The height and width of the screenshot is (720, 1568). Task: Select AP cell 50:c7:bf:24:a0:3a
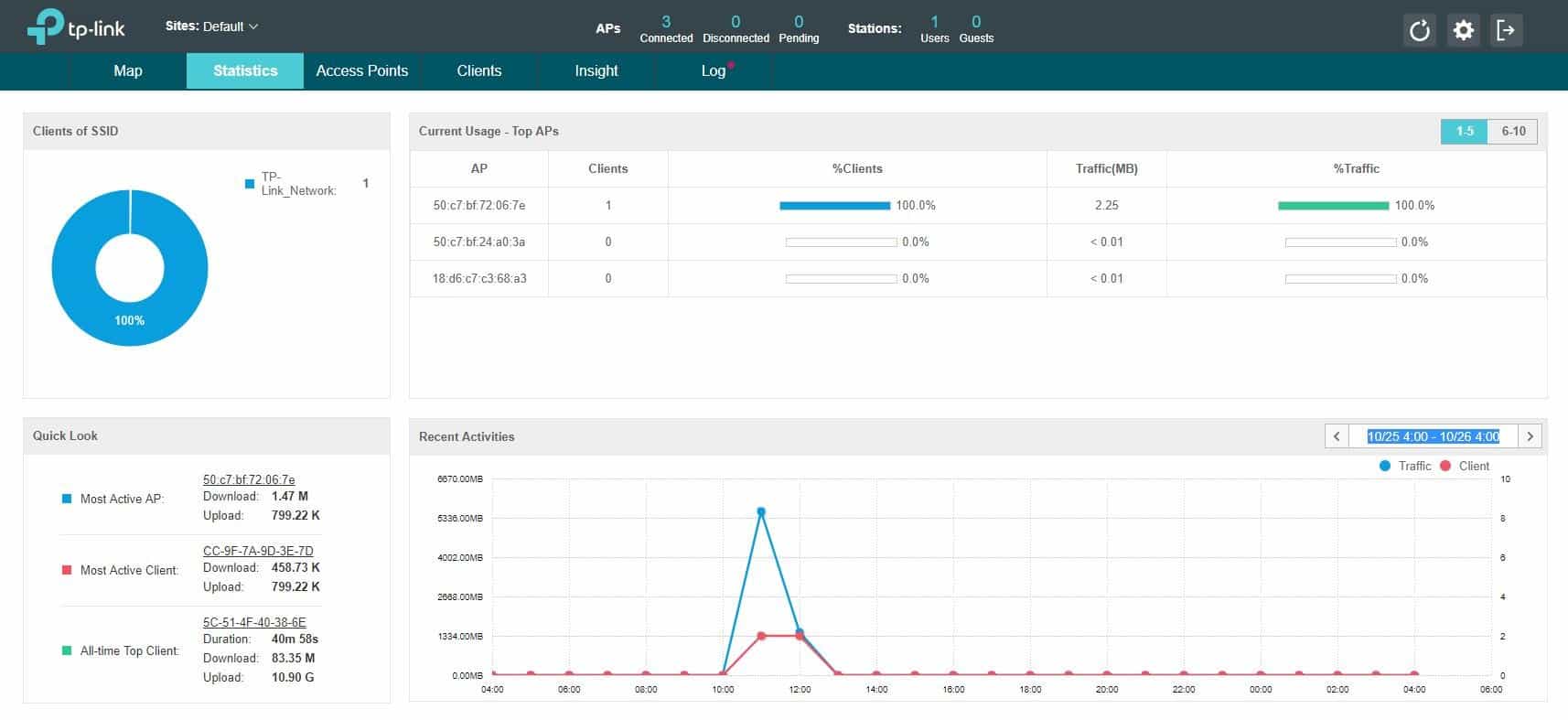point(479,242)
